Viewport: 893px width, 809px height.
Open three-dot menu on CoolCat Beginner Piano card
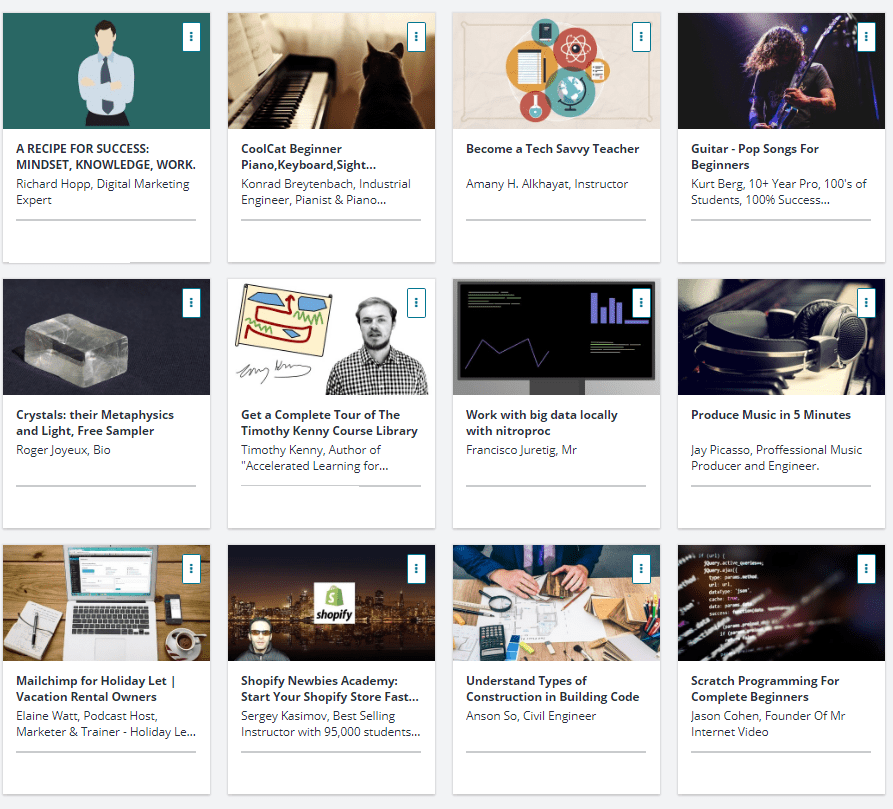(417, 37)
